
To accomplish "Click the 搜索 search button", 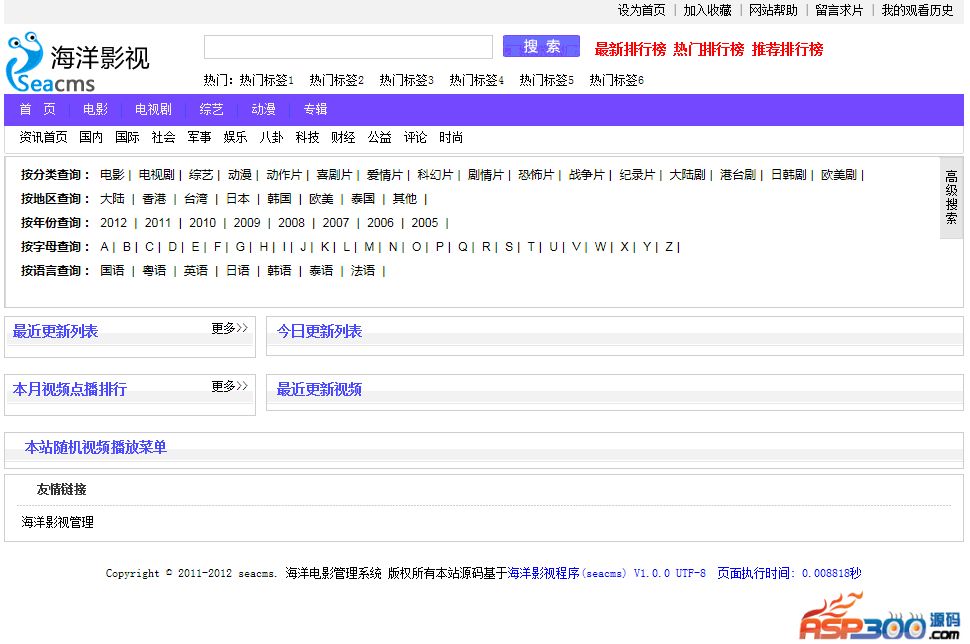I will point(541,46).
